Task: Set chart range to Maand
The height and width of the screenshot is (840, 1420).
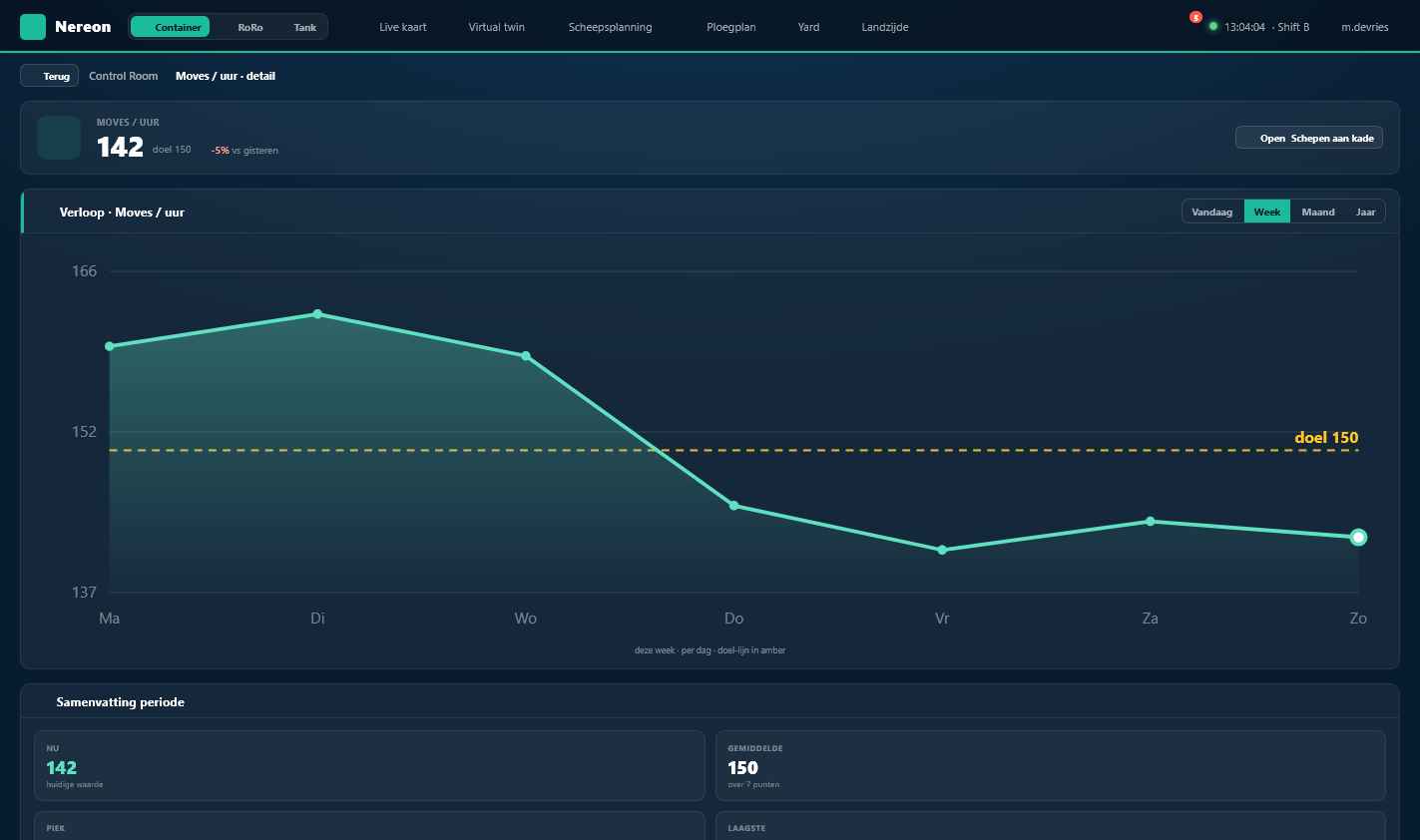Action: (x=1318, y=211)
